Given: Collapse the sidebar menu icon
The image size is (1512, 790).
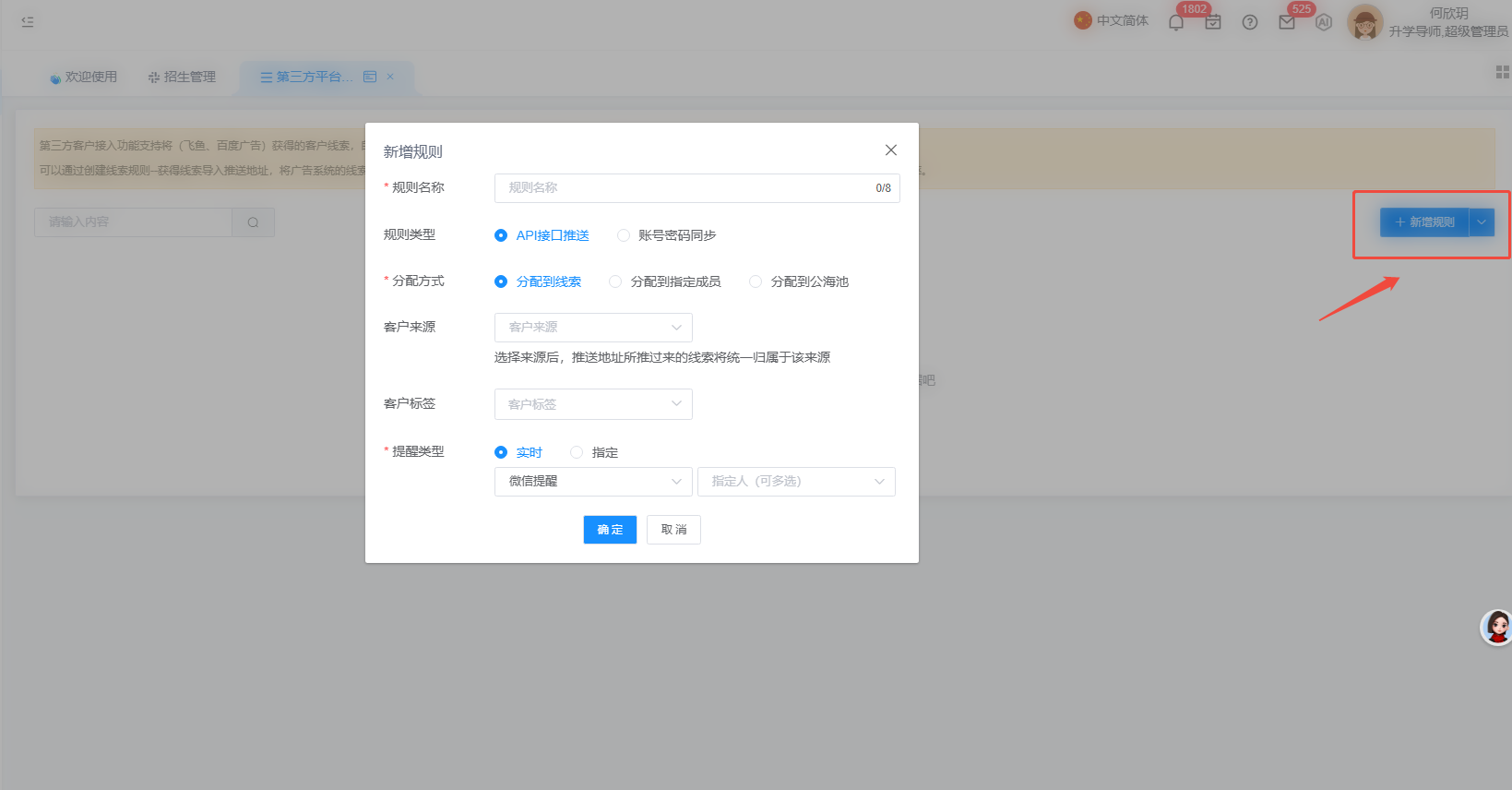Looking at the screenshot, I should coord(28,21).
